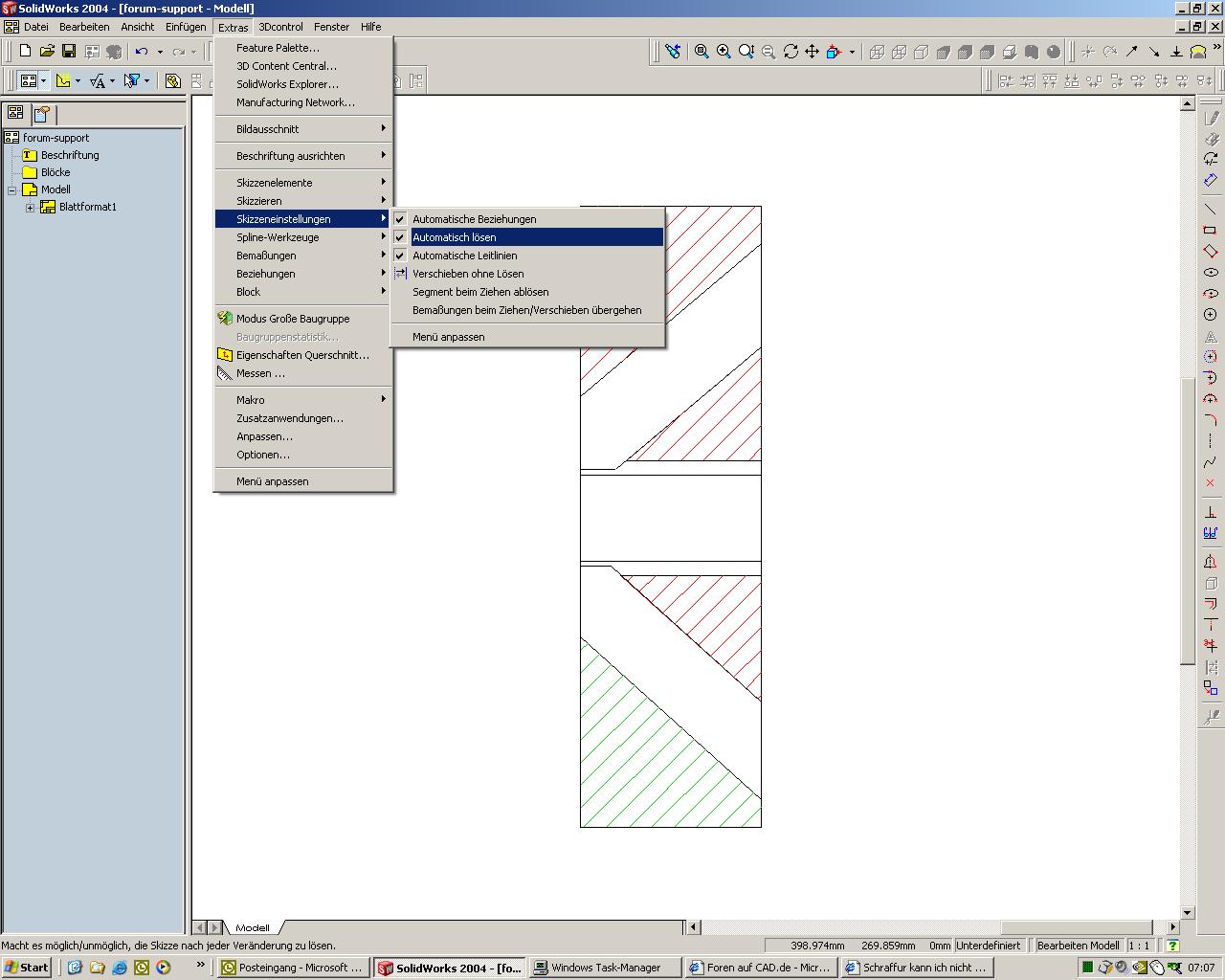The width and height of the screenshot is (1225, 980).
Task: Expand the Blattformat1 tree node
Action: point(31,207)
